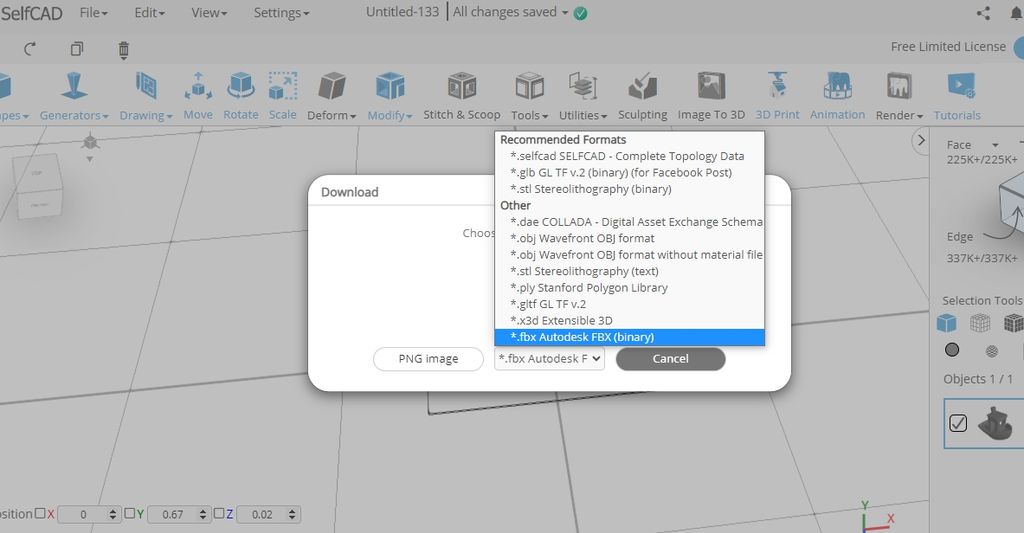
Task: Open the Generators tool
Action: tap(74, 97)
